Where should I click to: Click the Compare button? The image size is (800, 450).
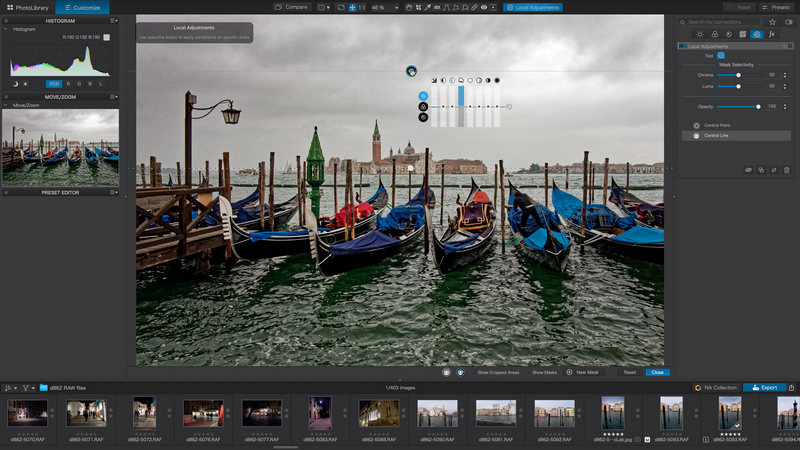tap(292, 7)
